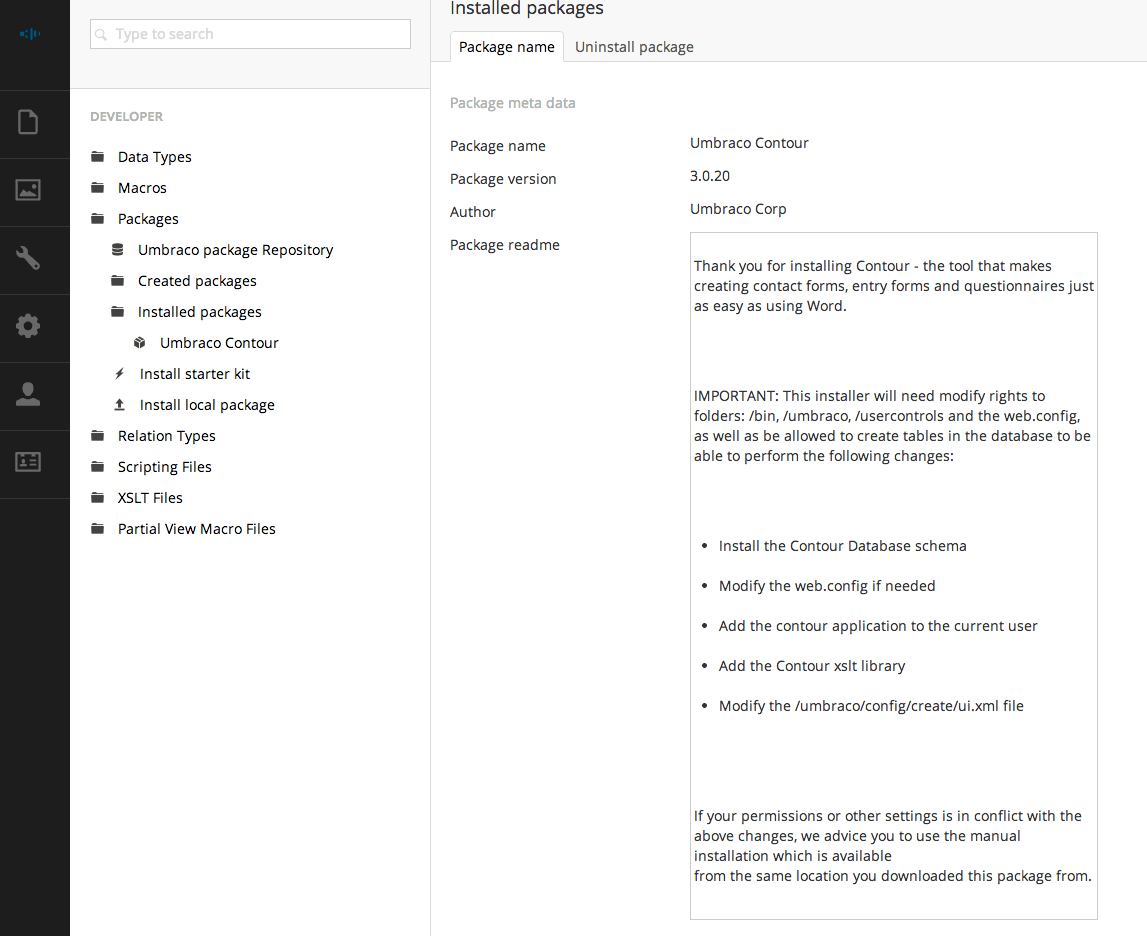
Task: Select Umbraco Contour installed package
Action: point(219,343)
